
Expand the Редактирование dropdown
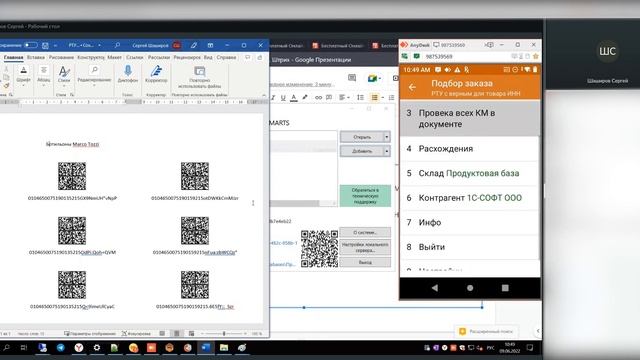tap(94, 76)
